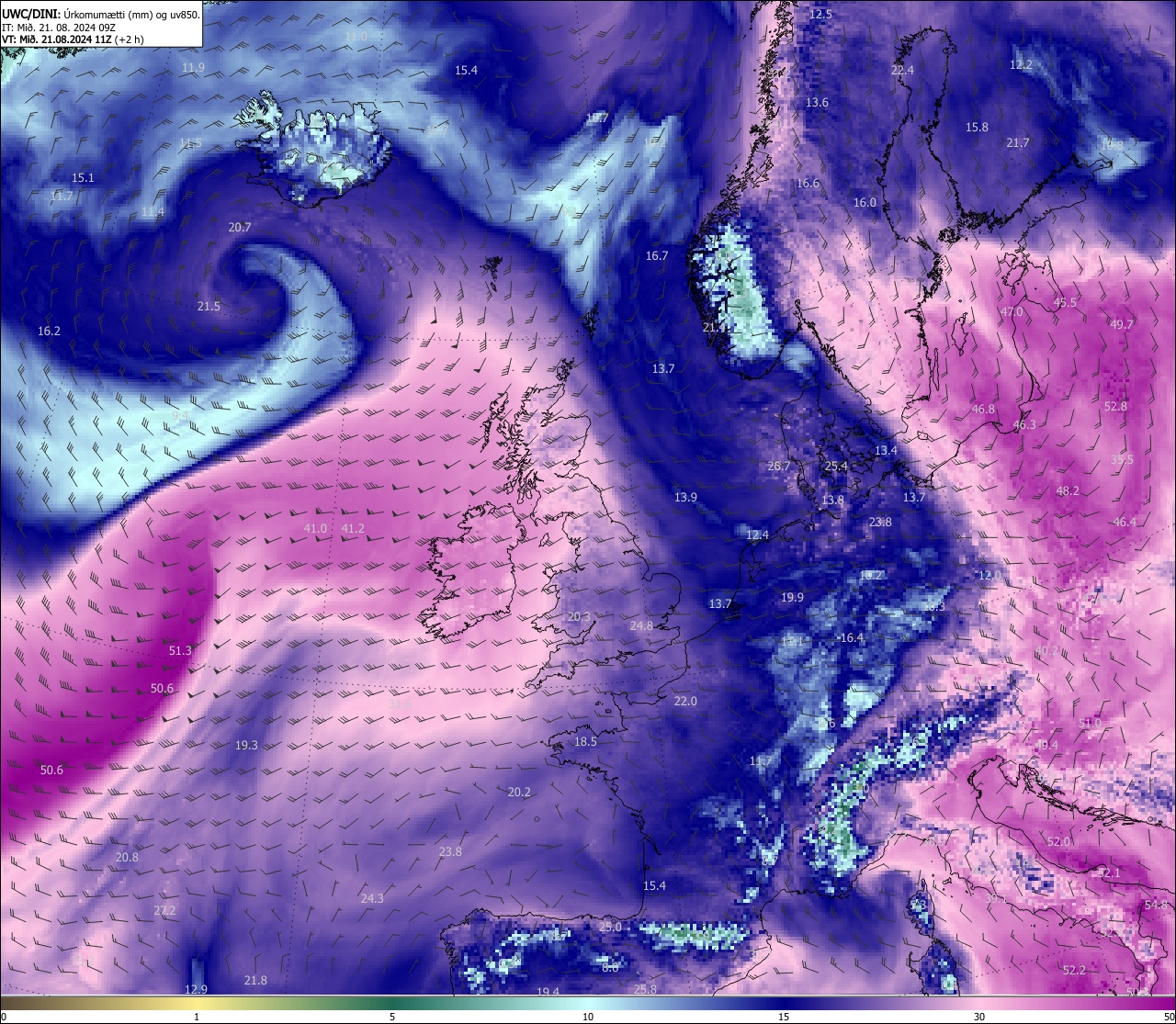Click the map value '19.4'
Image resolution: width=1176 pixels, height=1024 pixels.
coord(548,993)
